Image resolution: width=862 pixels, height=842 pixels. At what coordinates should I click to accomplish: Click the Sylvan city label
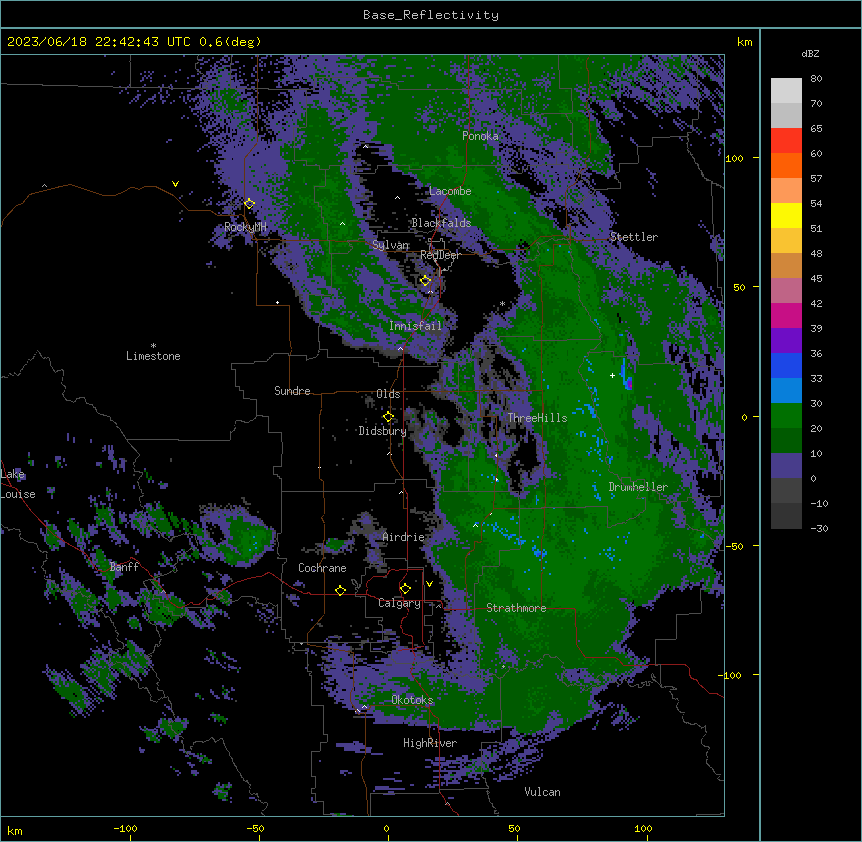point(391,245)
